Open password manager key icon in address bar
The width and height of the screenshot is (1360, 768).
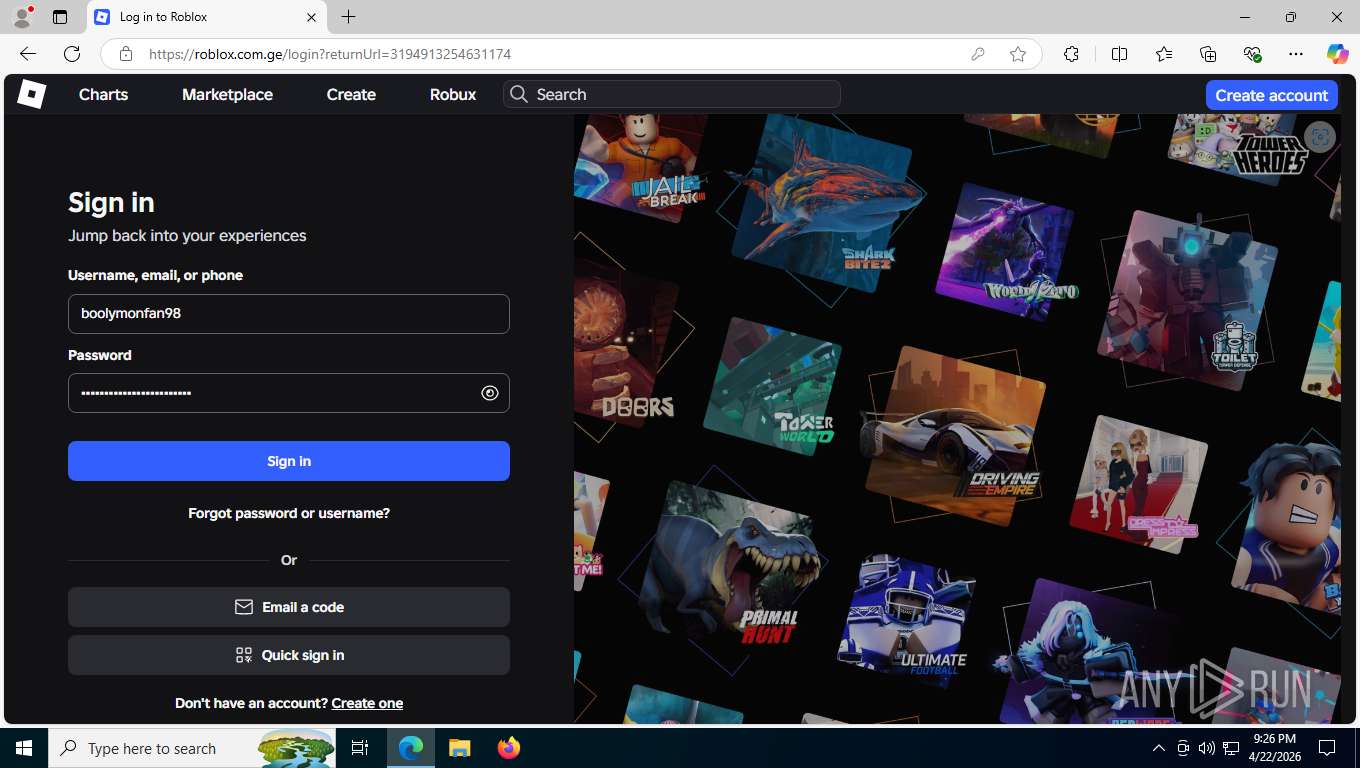(978, 54)
